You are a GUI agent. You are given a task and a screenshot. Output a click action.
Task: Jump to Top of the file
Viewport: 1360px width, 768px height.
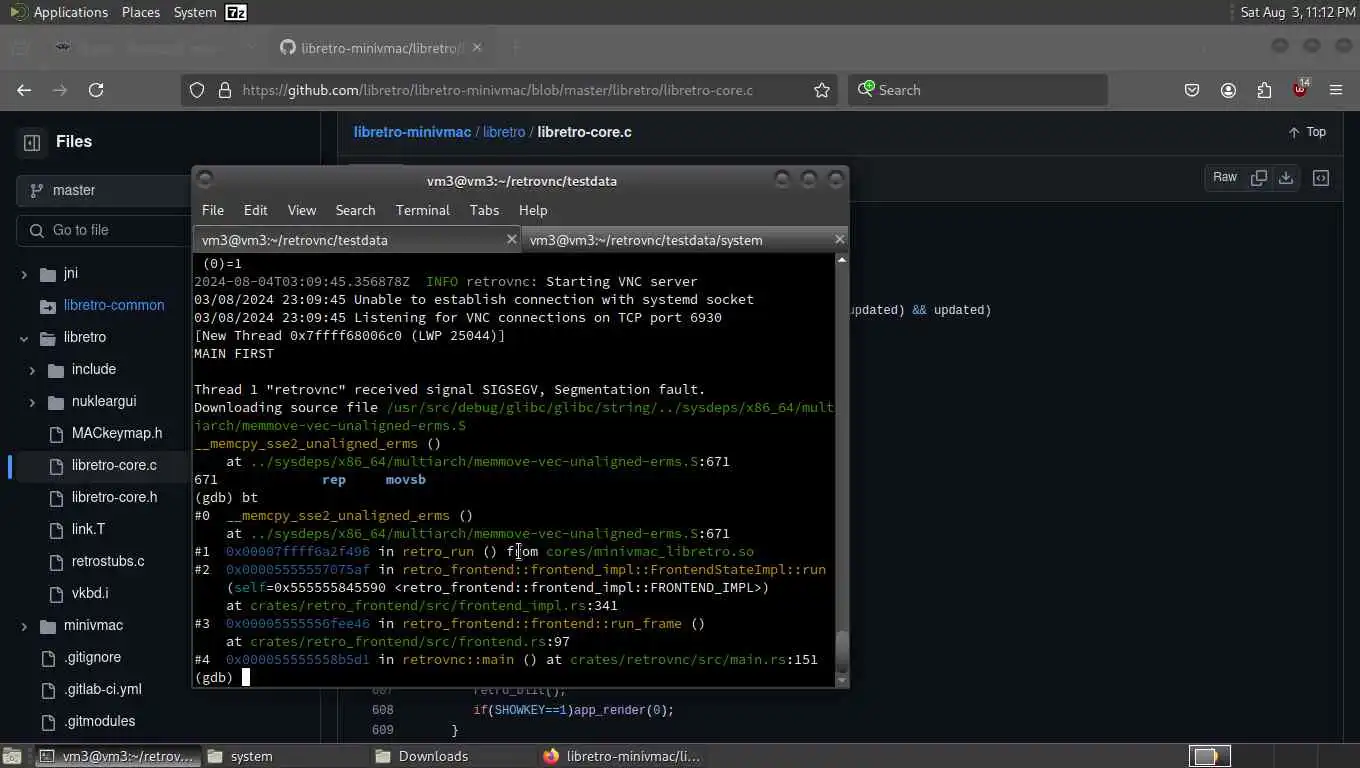click(1306, 132)
